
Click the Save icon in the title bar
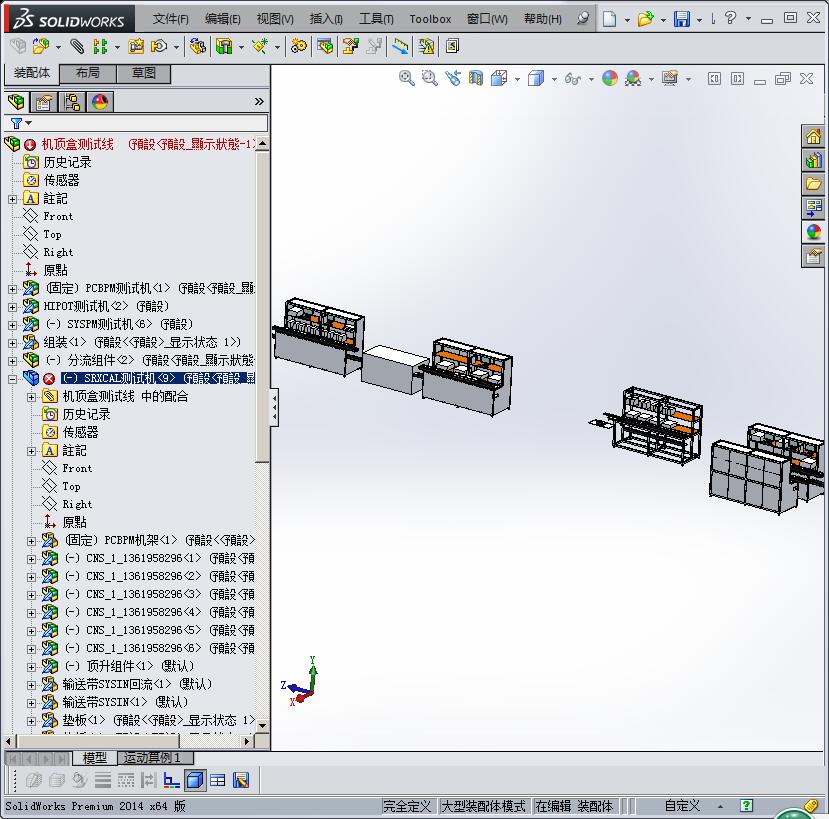682,19
